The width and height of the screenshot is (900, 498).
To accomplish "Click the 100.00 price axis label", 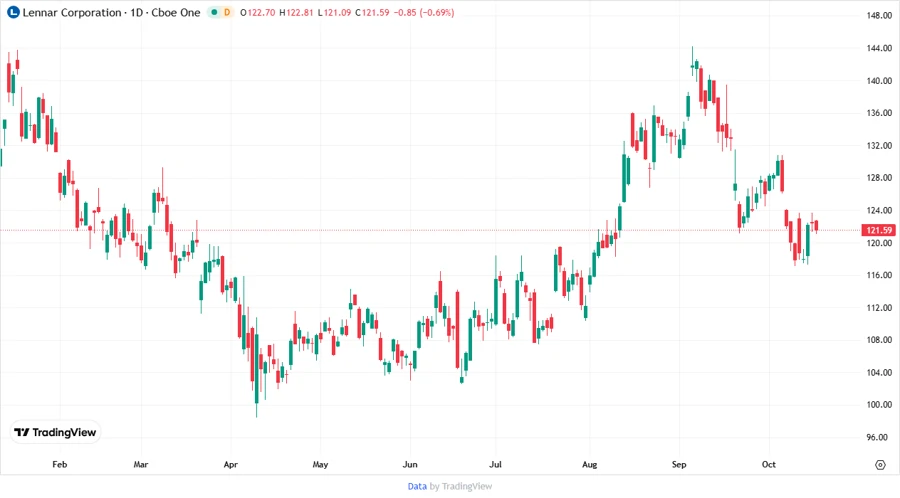I will point(879,405).
